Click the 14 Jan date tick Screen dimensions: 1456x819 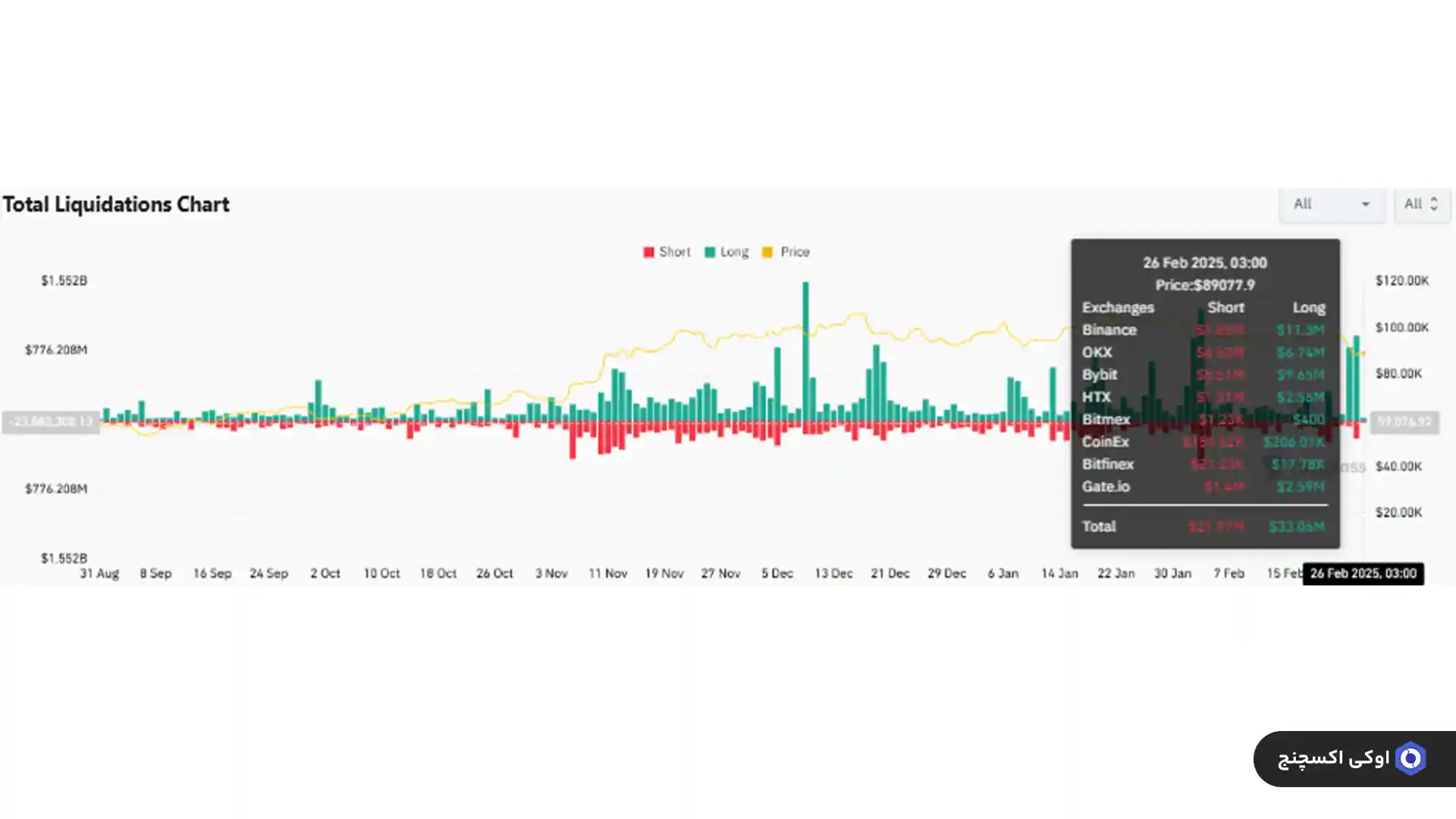pos(1059,573)
